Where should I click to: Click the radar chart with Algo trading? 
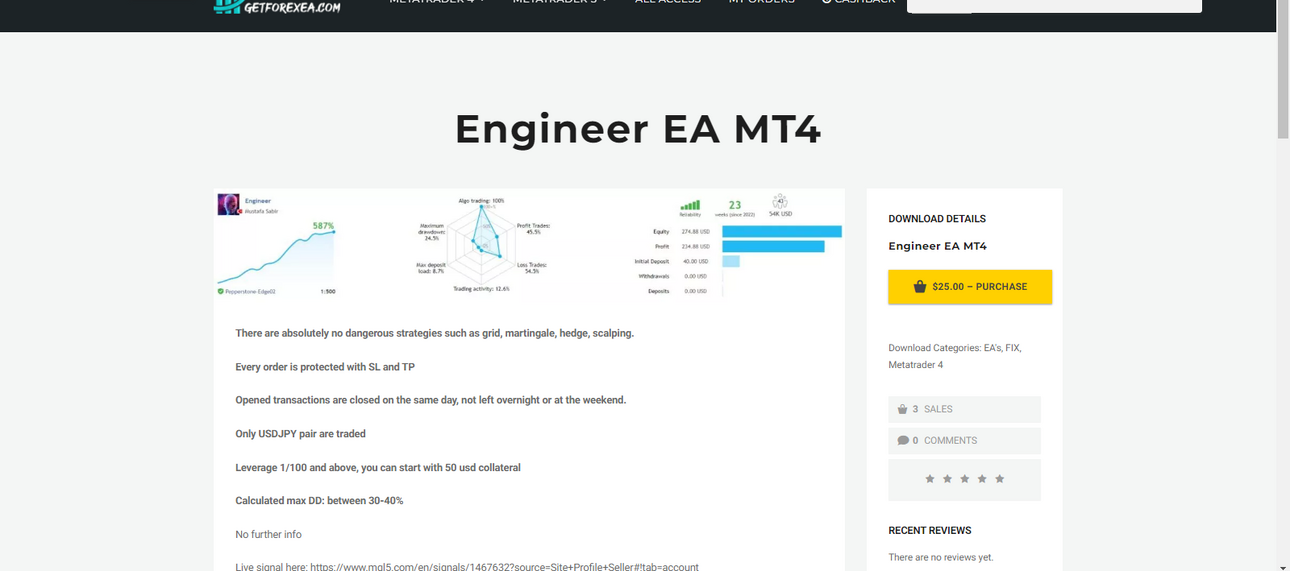(x=482, y=243)
